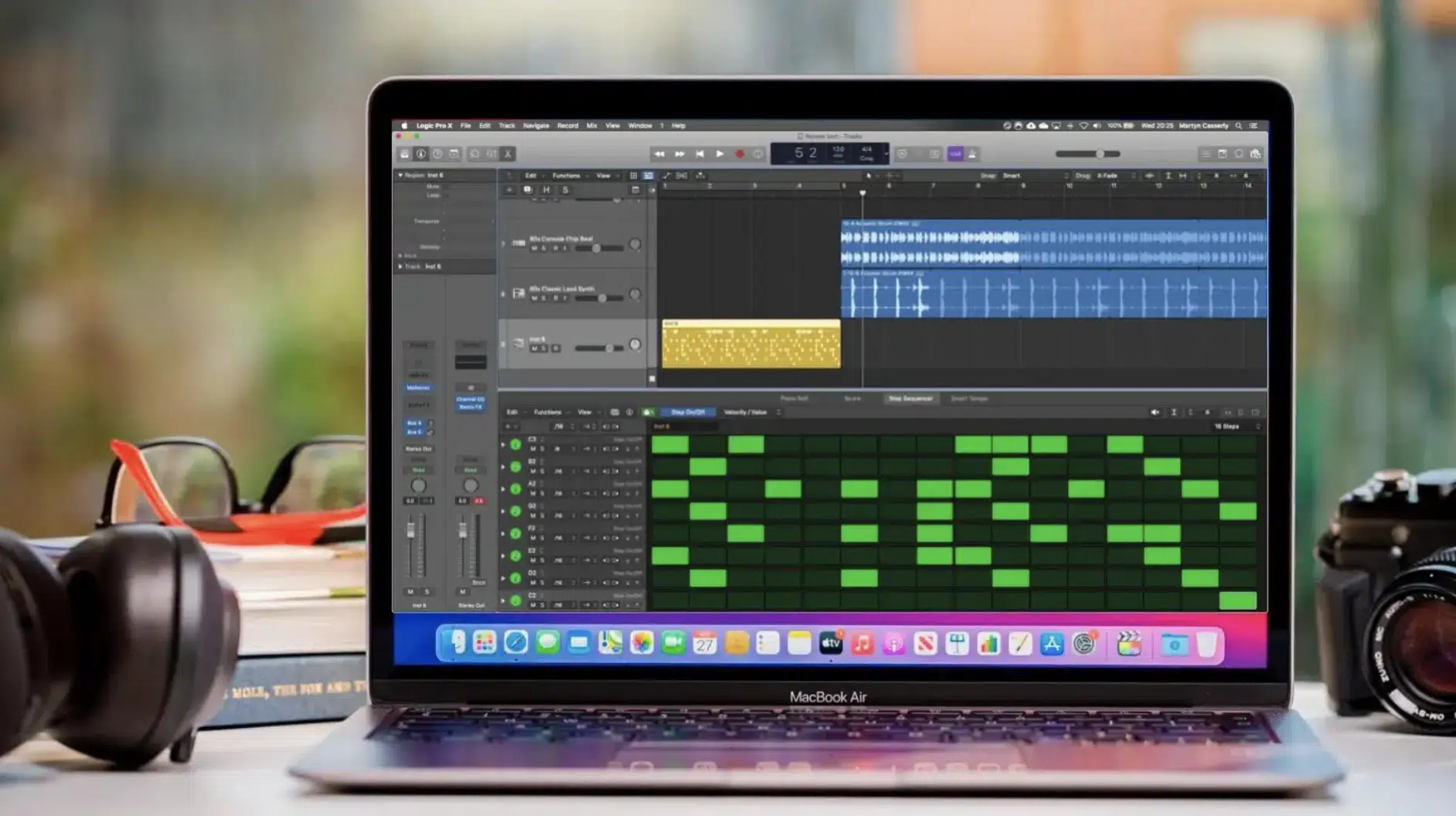Open the Snap mode dropdown

pos(1036,175)
